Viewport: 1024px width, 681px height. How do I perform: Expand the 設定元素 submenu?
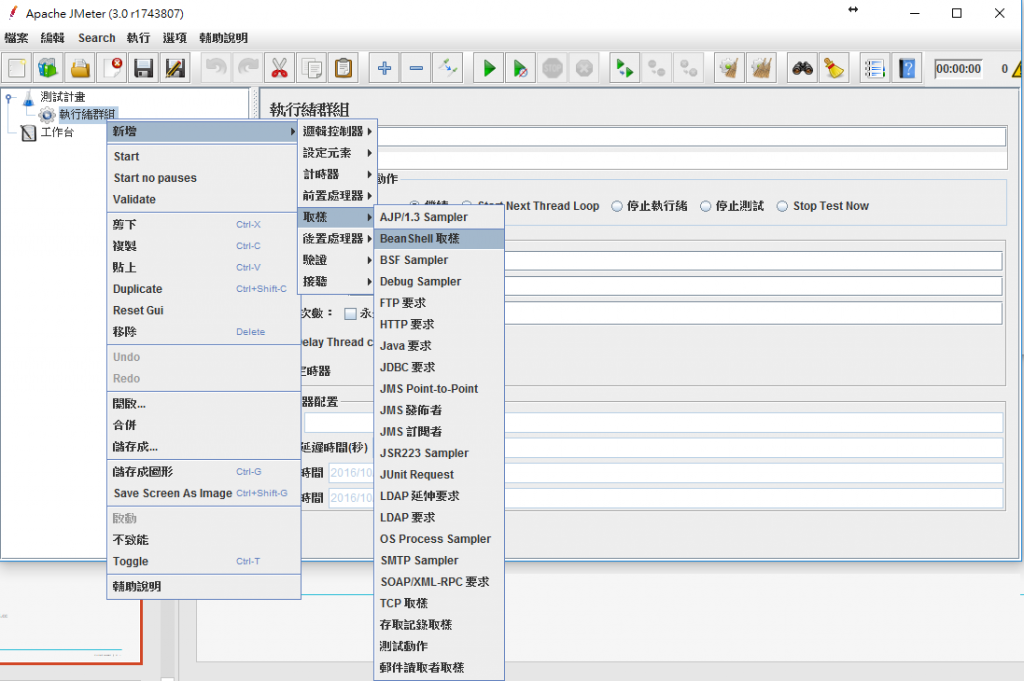coord(337,153)
